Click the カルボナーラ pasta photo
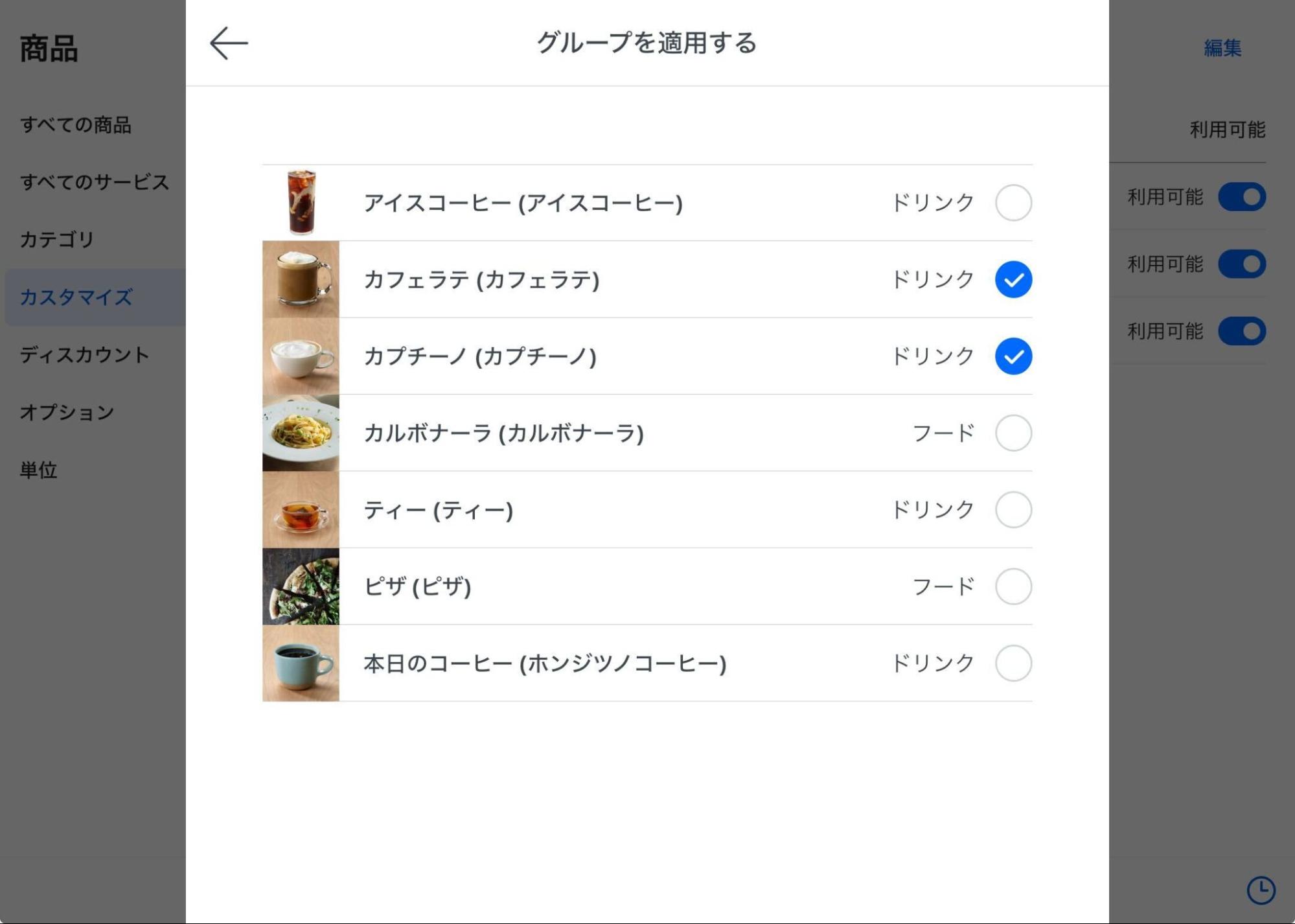 click(300, 433)
